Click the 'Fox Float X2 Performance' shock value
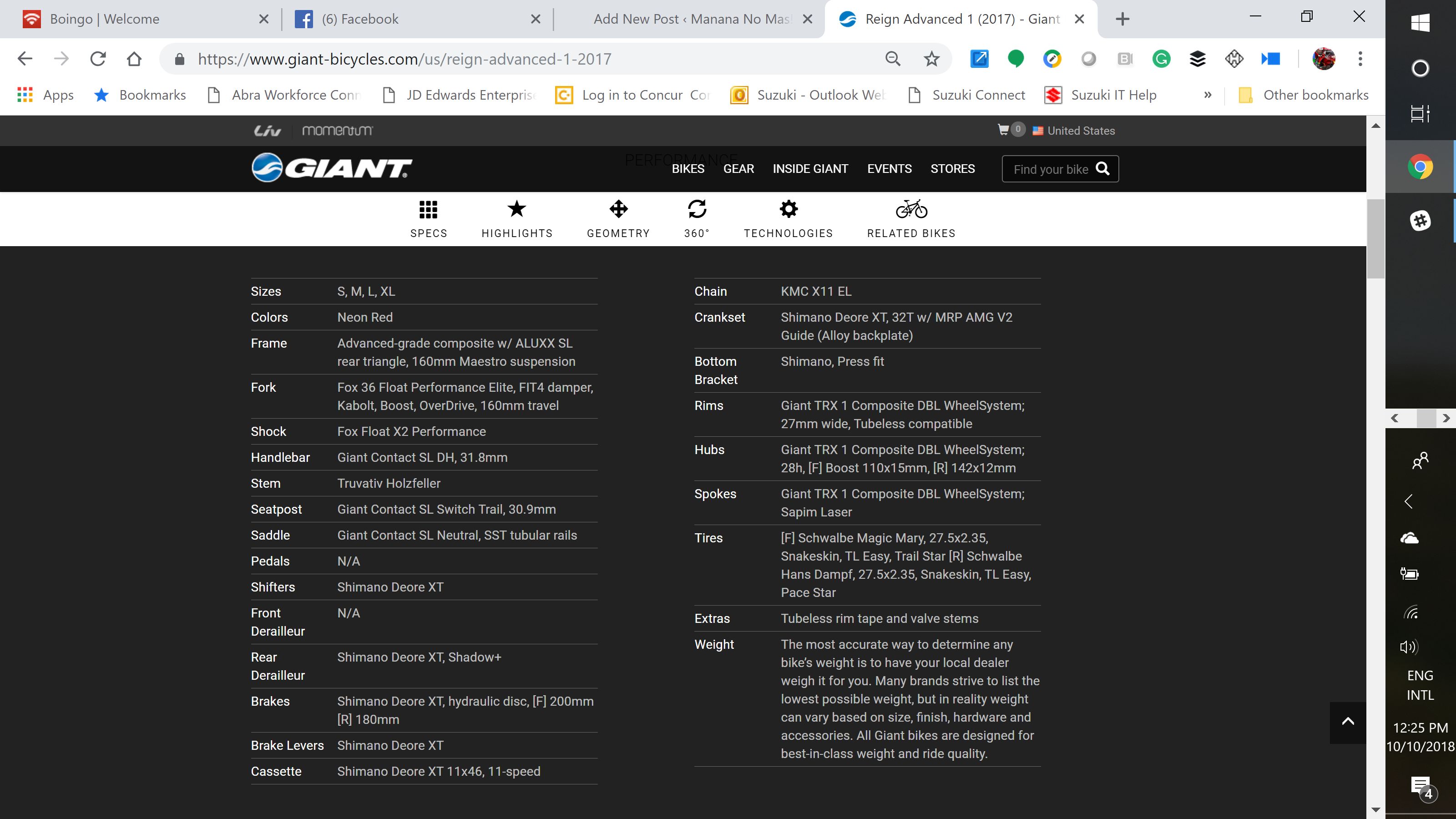1456x819 pixels. point(411,431)
